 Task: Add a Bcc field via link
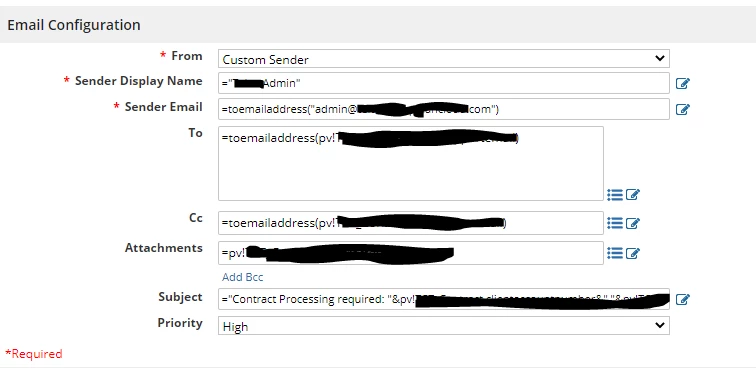pos(243,277)
